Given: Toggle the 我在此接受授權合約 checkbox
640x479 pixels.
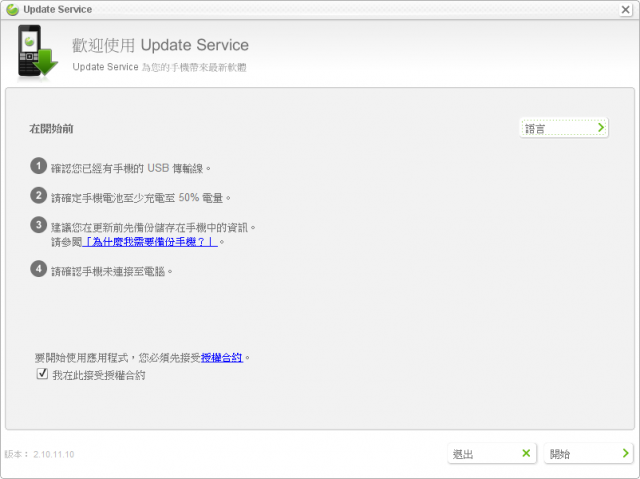Looking at the screenshot, I should 42,374.
